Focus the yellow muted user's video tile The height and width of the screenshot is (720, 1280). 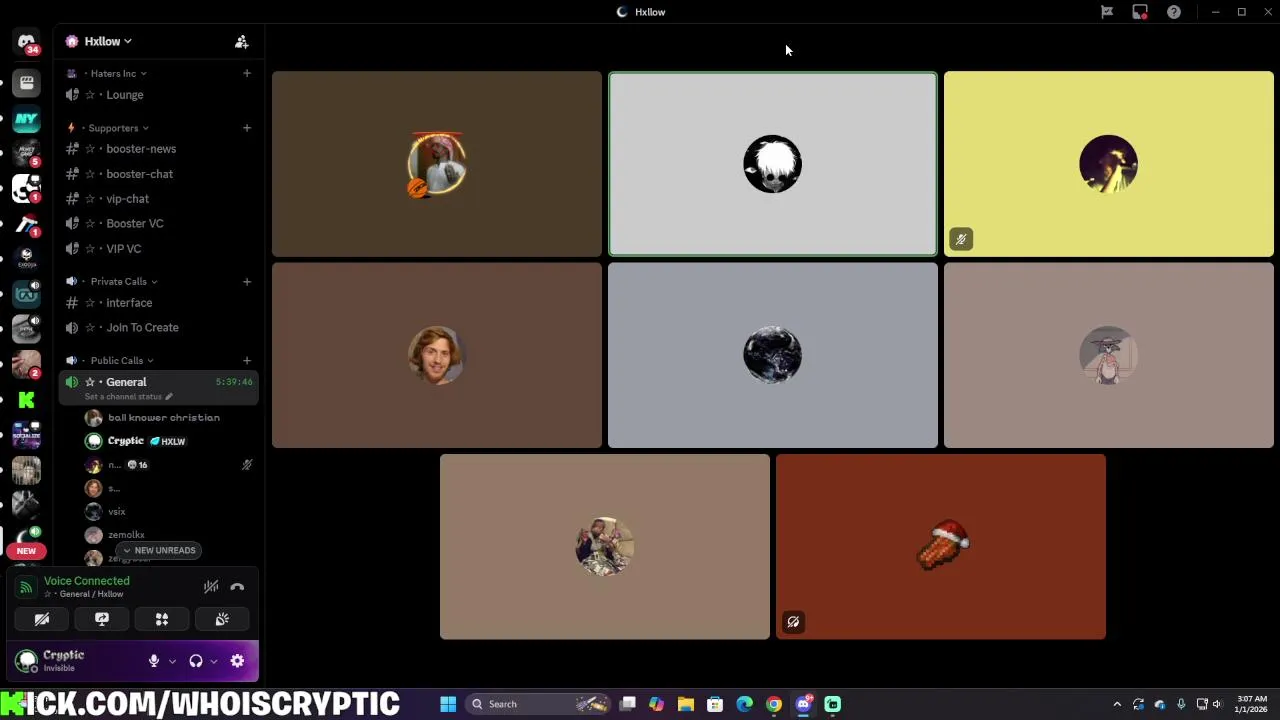pos(1108,164)
